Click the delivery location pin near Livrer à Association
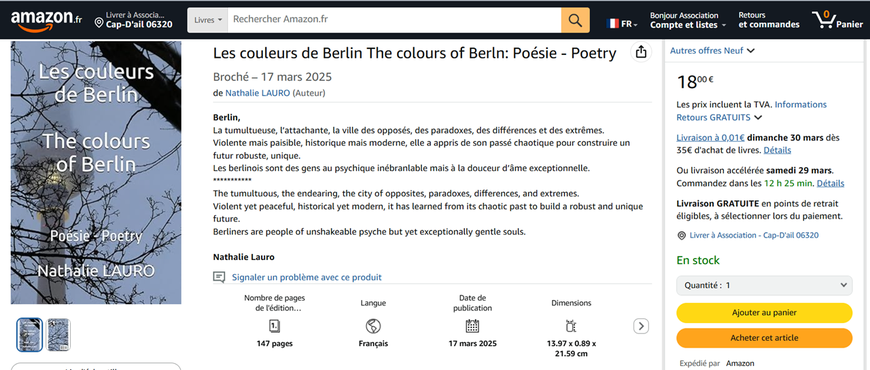The height and width of the screenshot is (370, 870). click(x=681, y=236)
